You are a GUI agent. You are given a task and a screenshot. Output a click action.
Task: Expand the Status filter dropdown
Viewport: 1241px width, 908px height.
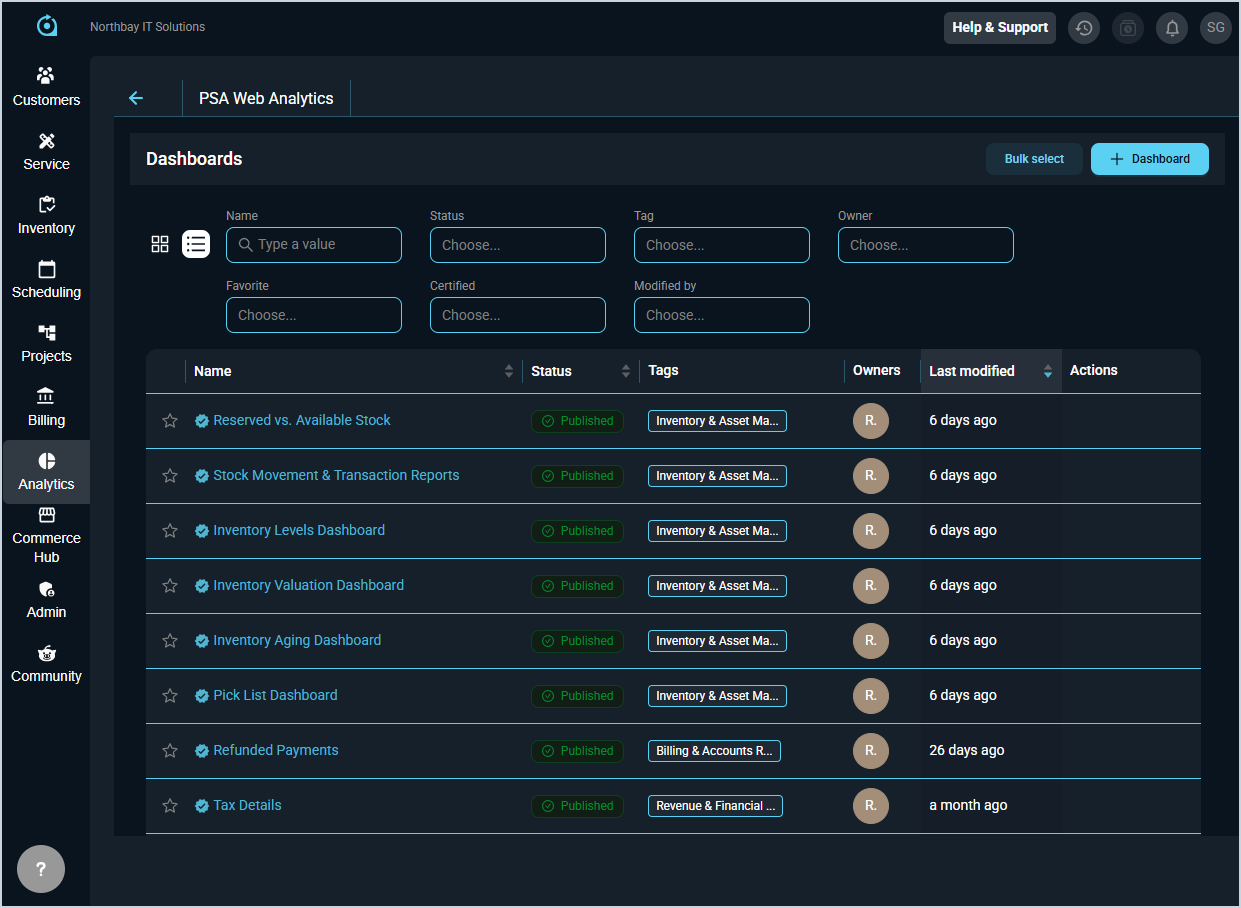click(517, 245)
